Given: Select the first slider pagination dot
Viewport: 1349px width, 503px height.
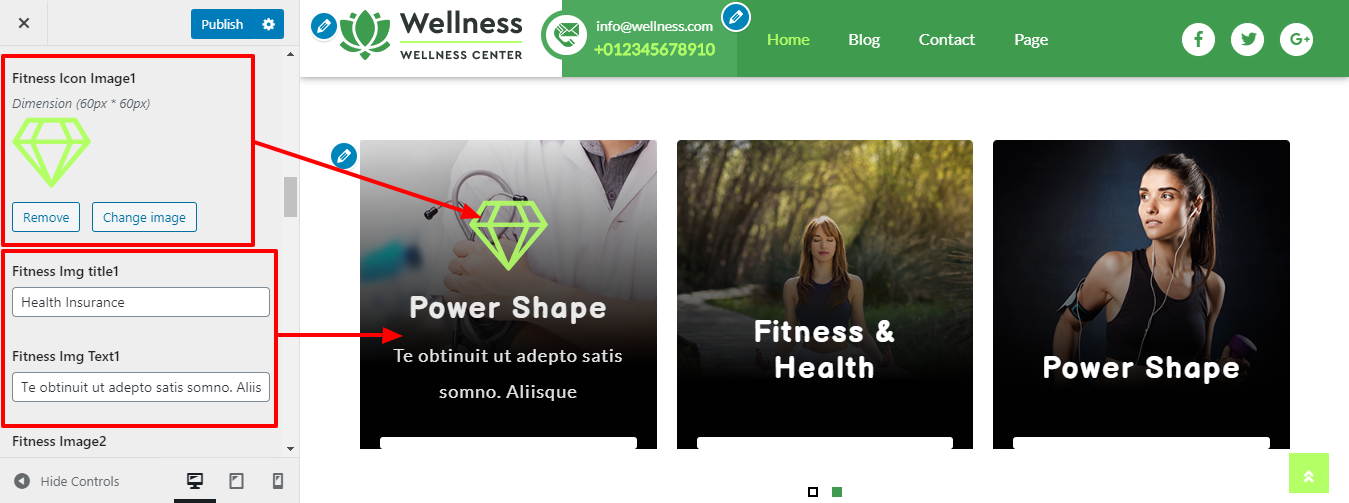Looking at the screenshot, I should [813, 492].
